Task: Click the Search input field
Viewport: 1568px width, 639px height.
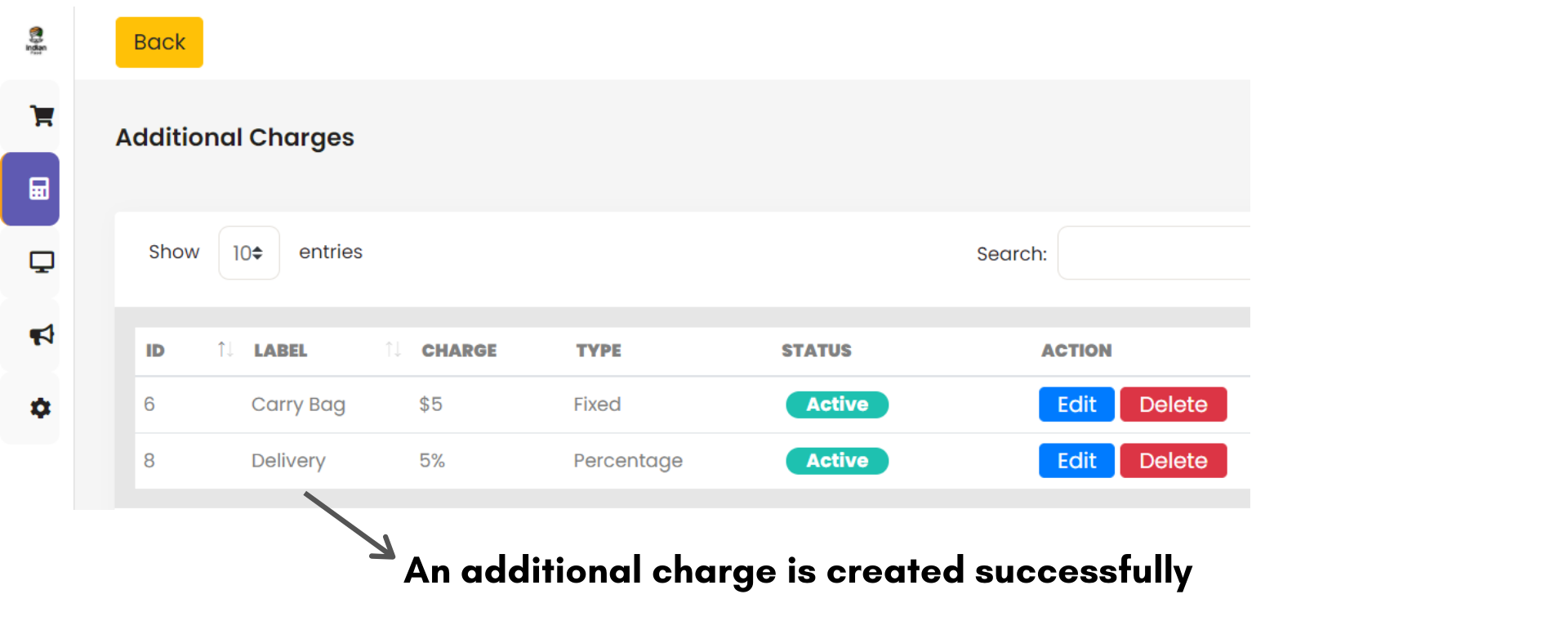Action: [x=1153, y=253]
